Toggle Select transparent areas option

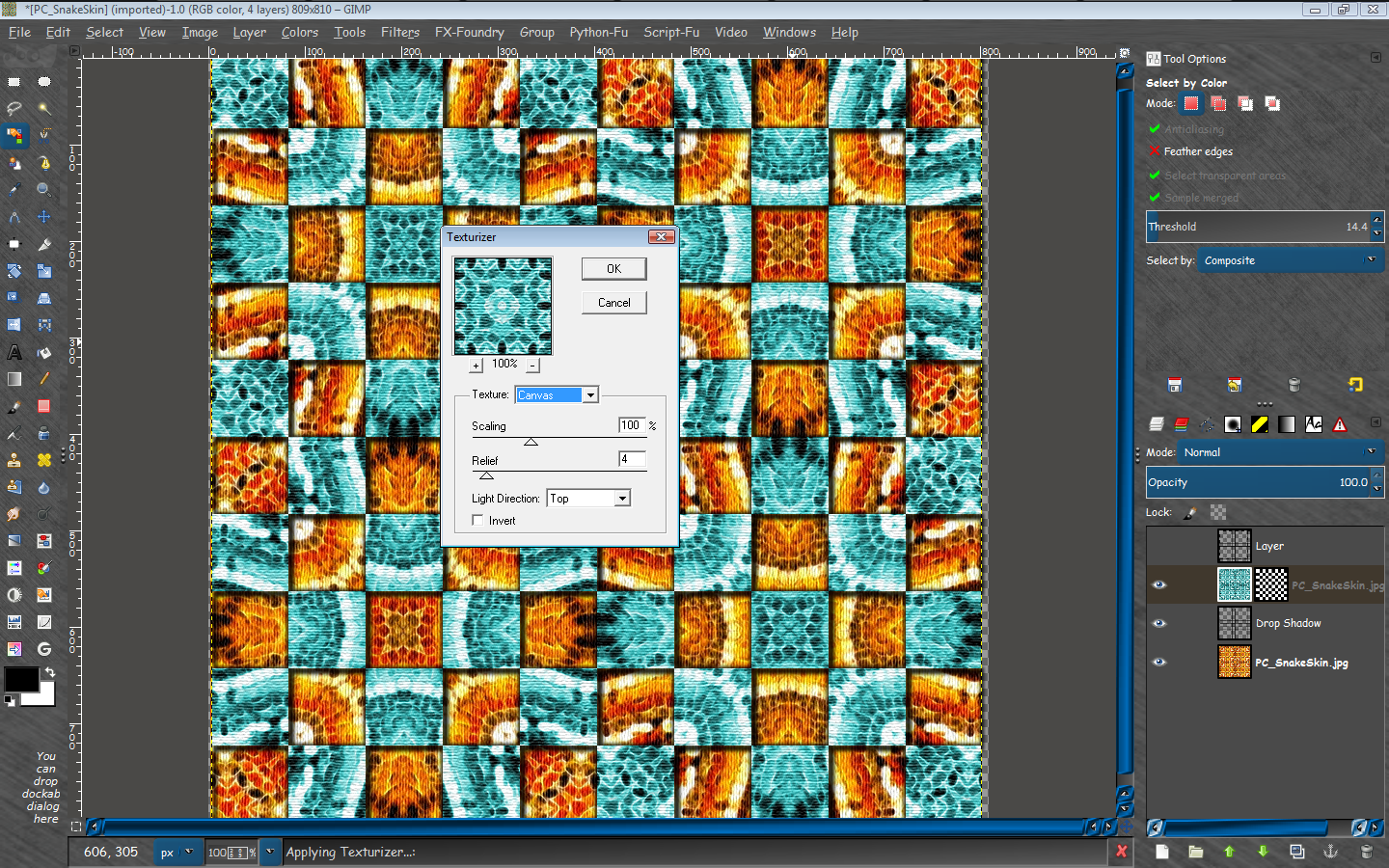point(1217,175)
